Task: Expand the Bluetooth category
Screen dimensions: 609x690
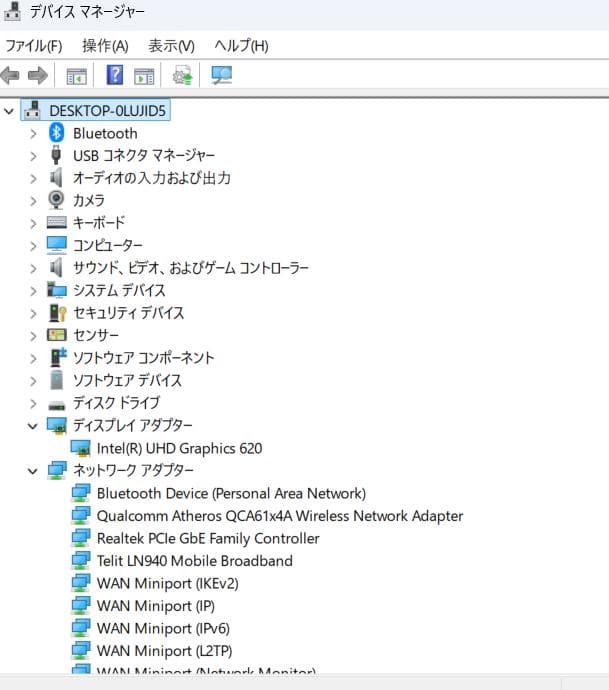Action: pos(33,133)
